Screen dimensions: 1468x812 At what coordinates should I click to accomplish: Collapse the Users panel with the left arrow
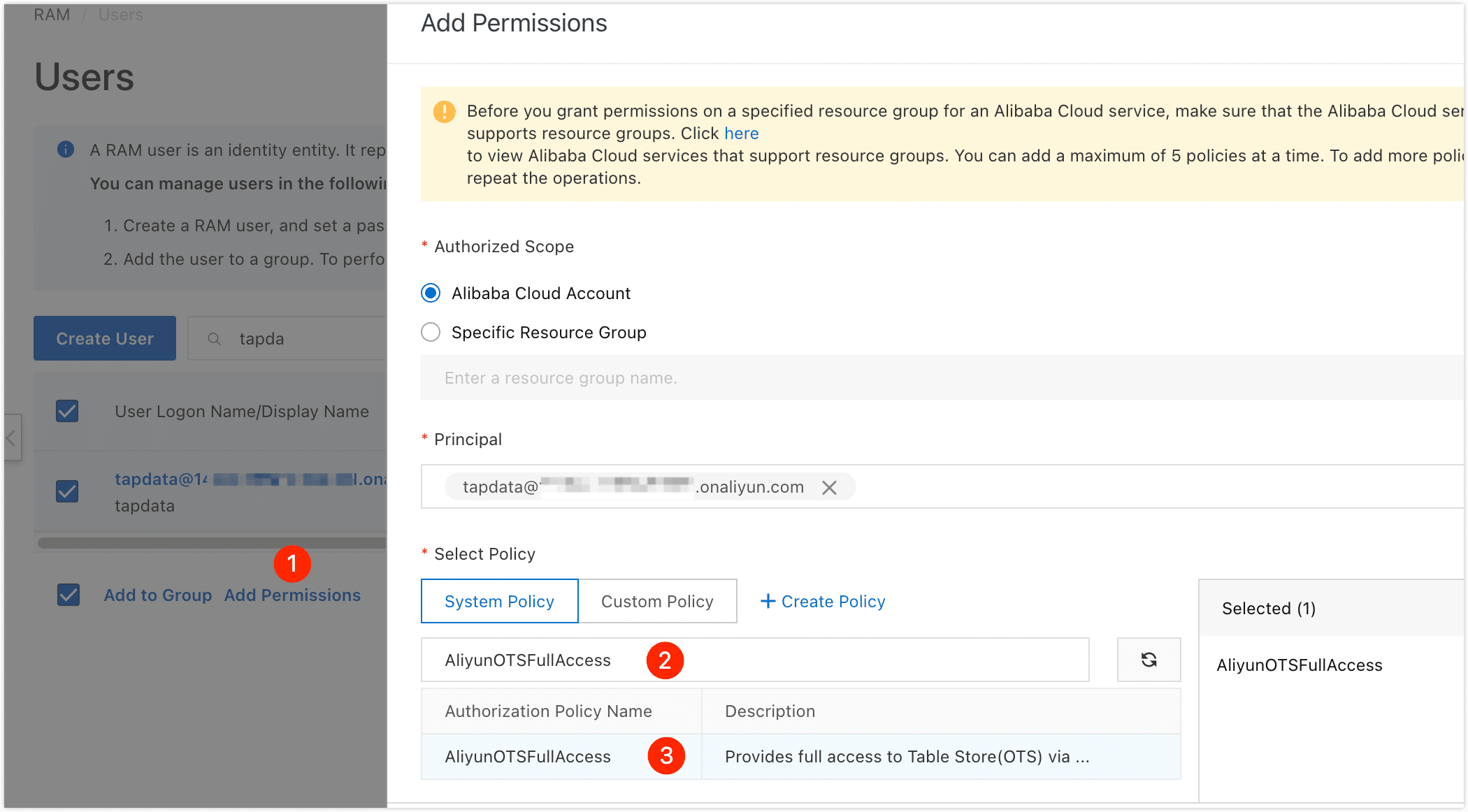[x=11, y=437]
